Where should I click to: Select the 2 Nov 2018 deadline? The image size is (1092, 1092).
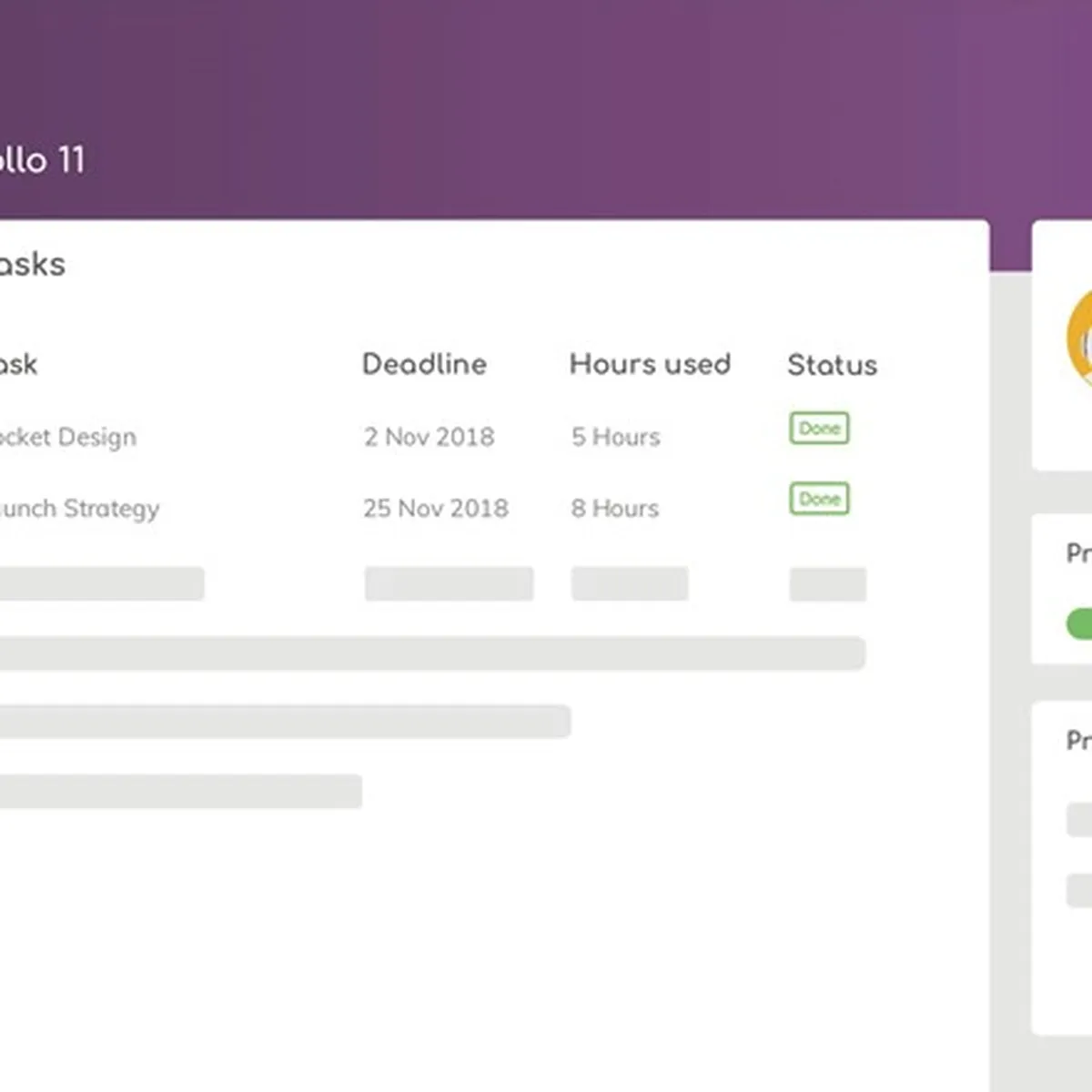(x=429, y=437)
